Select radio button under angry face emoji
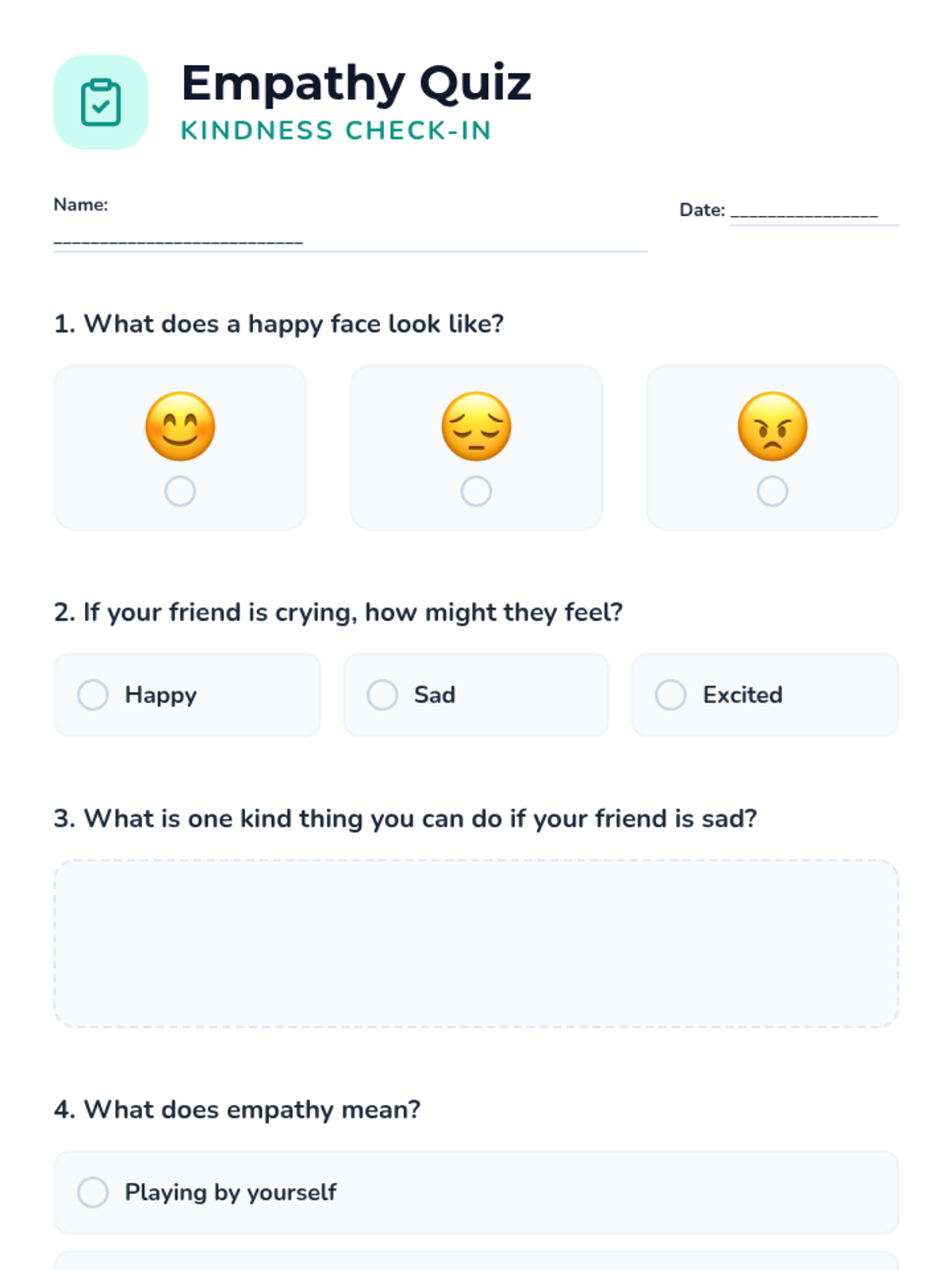The image size is (952, 1270). tap(772, 491)
